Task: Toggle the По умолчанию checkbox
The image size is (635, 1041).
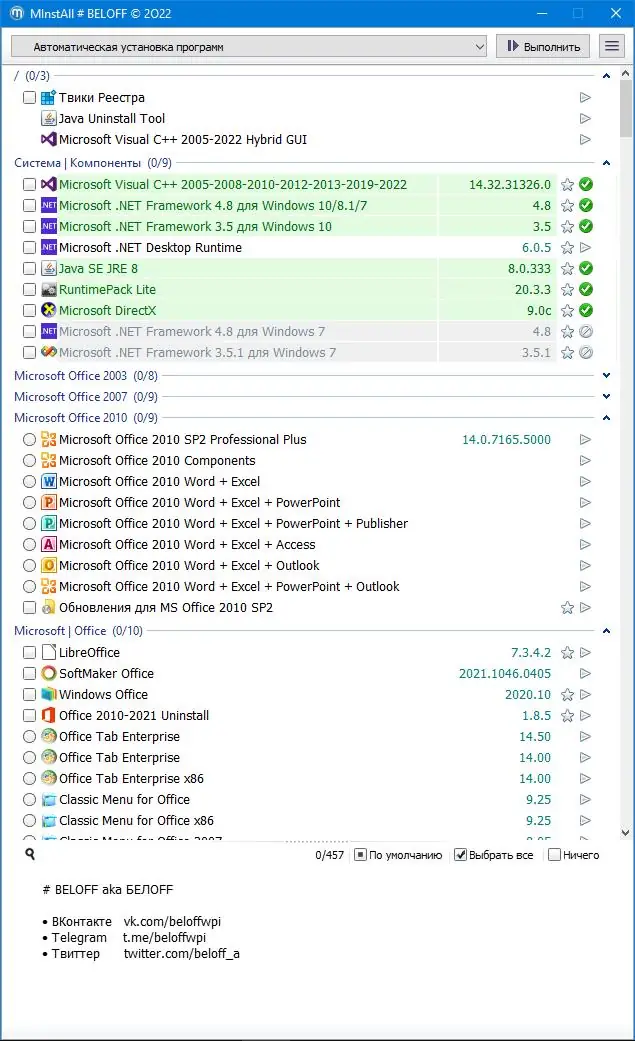Action: pyautogui.click(x=361, y=855)
